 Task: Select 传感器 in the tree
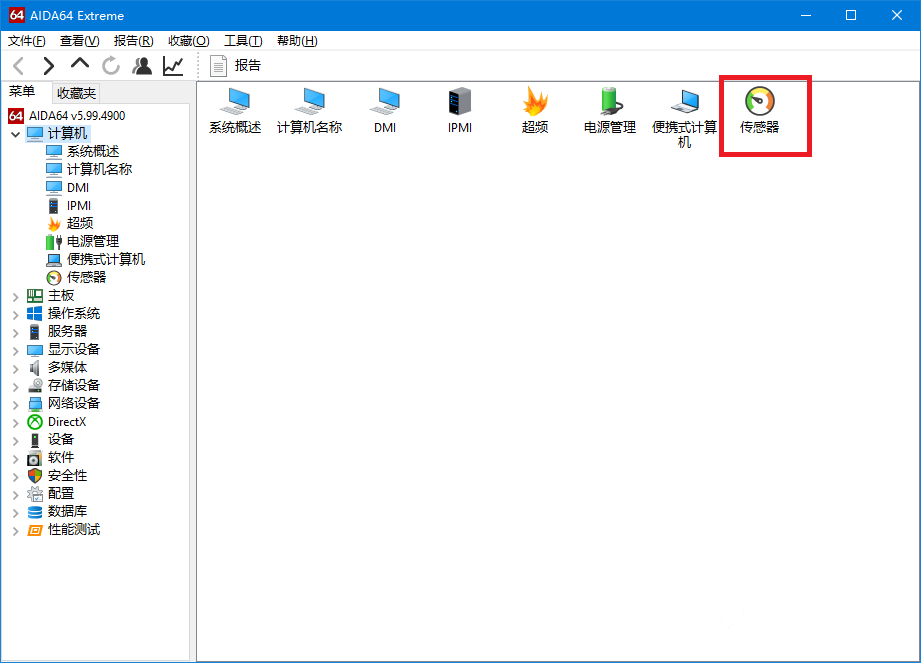86,277
